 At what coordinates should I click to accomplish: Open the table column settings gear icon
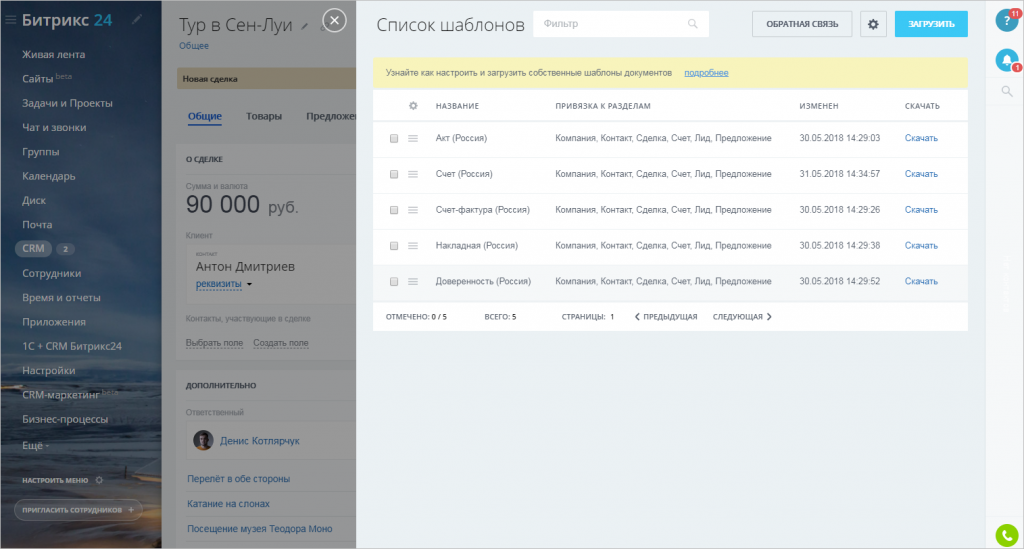pyautogui.click(x=413, y=106)
